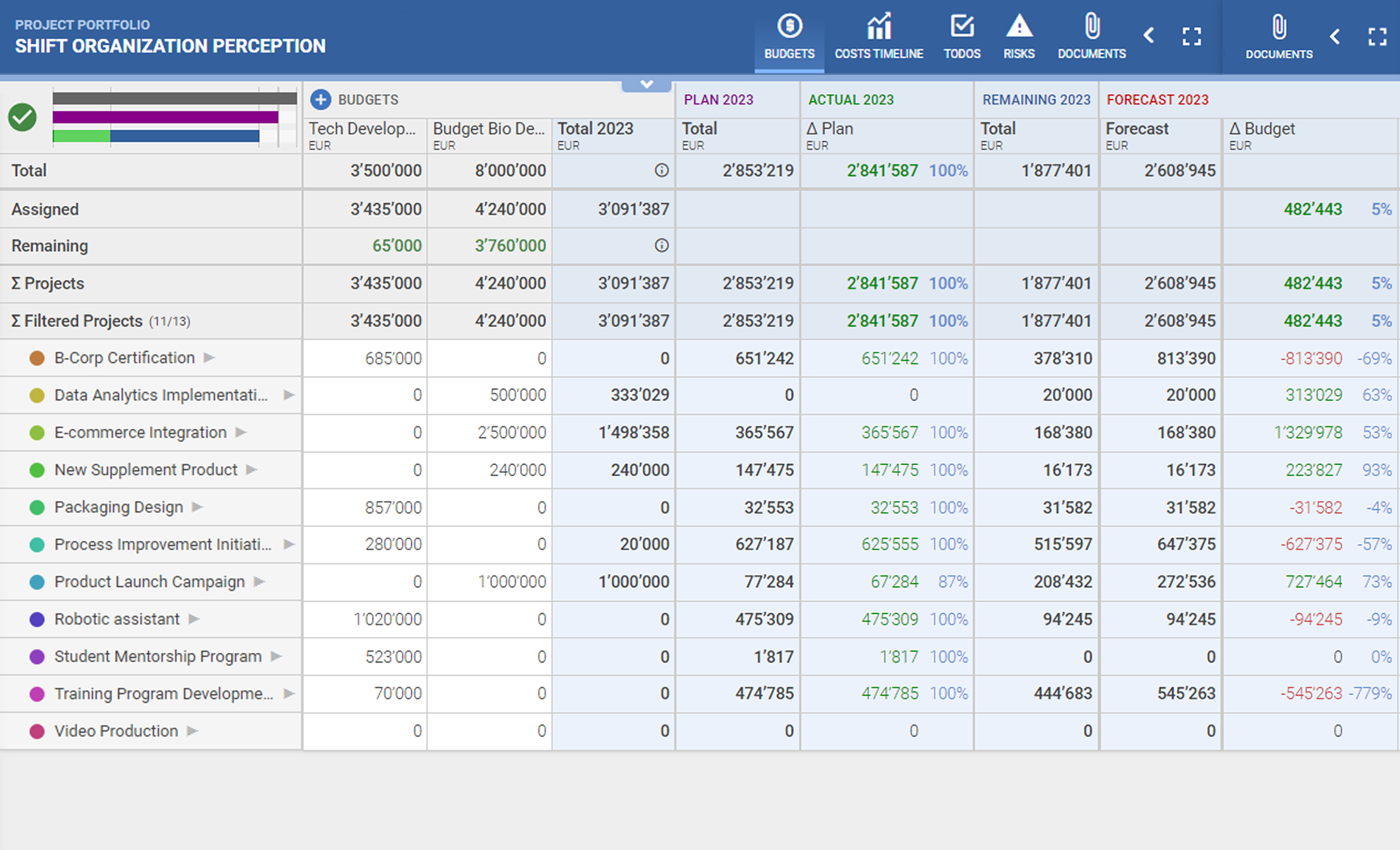
Task: Expand the E-commerce Integration arrow
Action: [241, 432]
